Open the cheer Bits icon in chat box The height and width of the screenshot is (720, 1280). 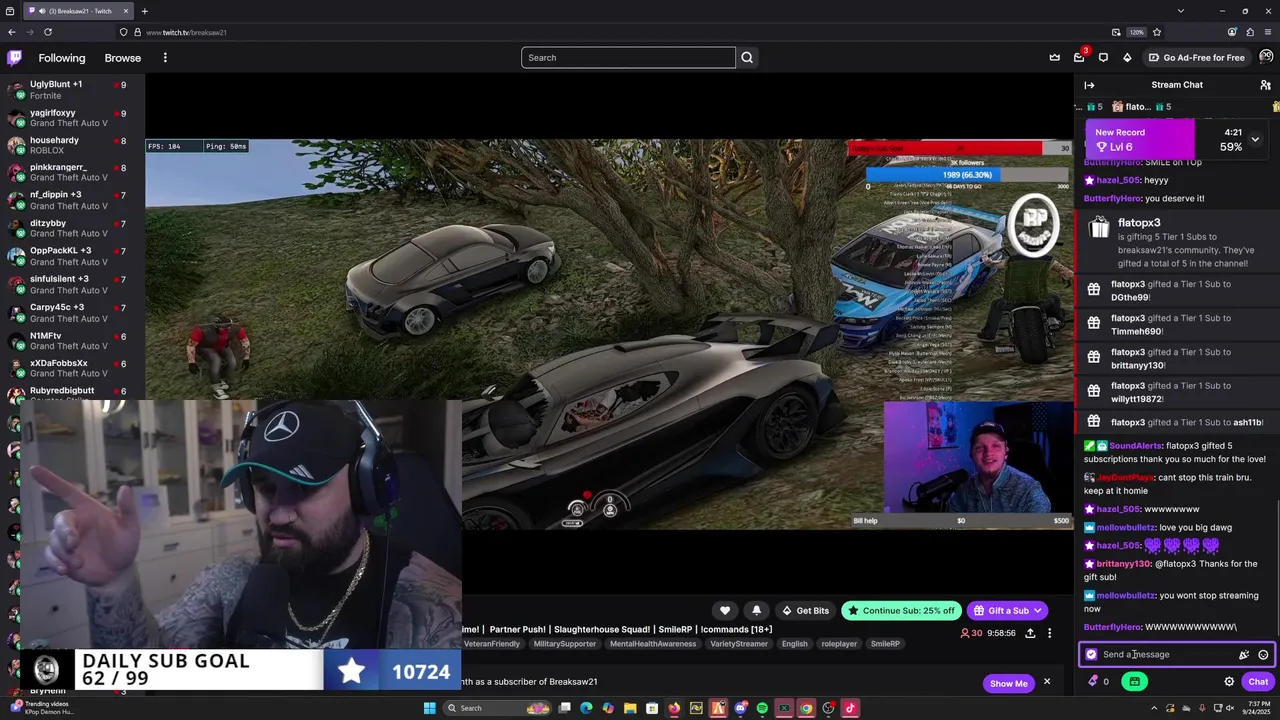(x=1244, y=655)
